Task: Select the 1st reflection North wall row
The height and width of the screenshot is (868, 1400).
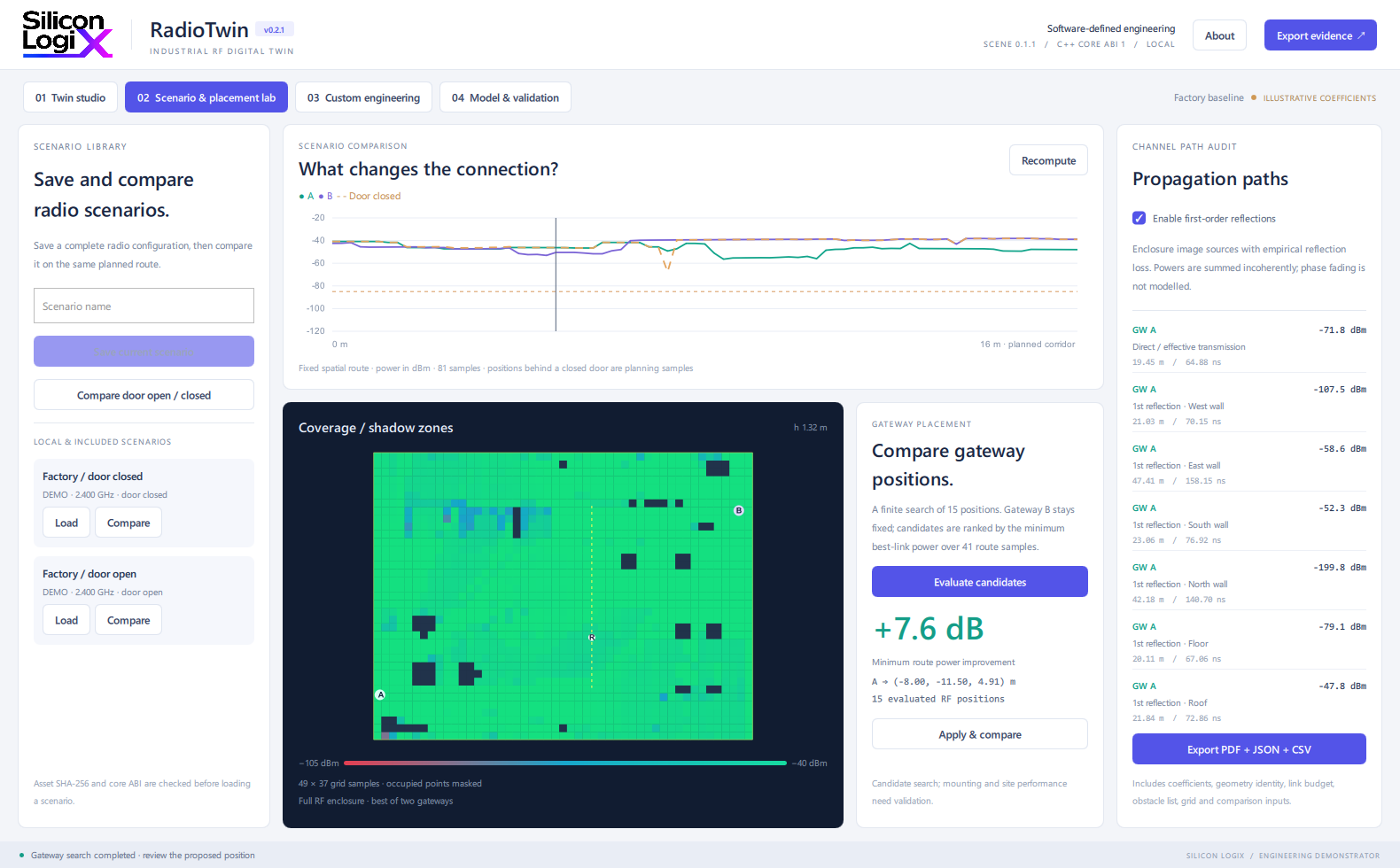Action: [1249, 584]
